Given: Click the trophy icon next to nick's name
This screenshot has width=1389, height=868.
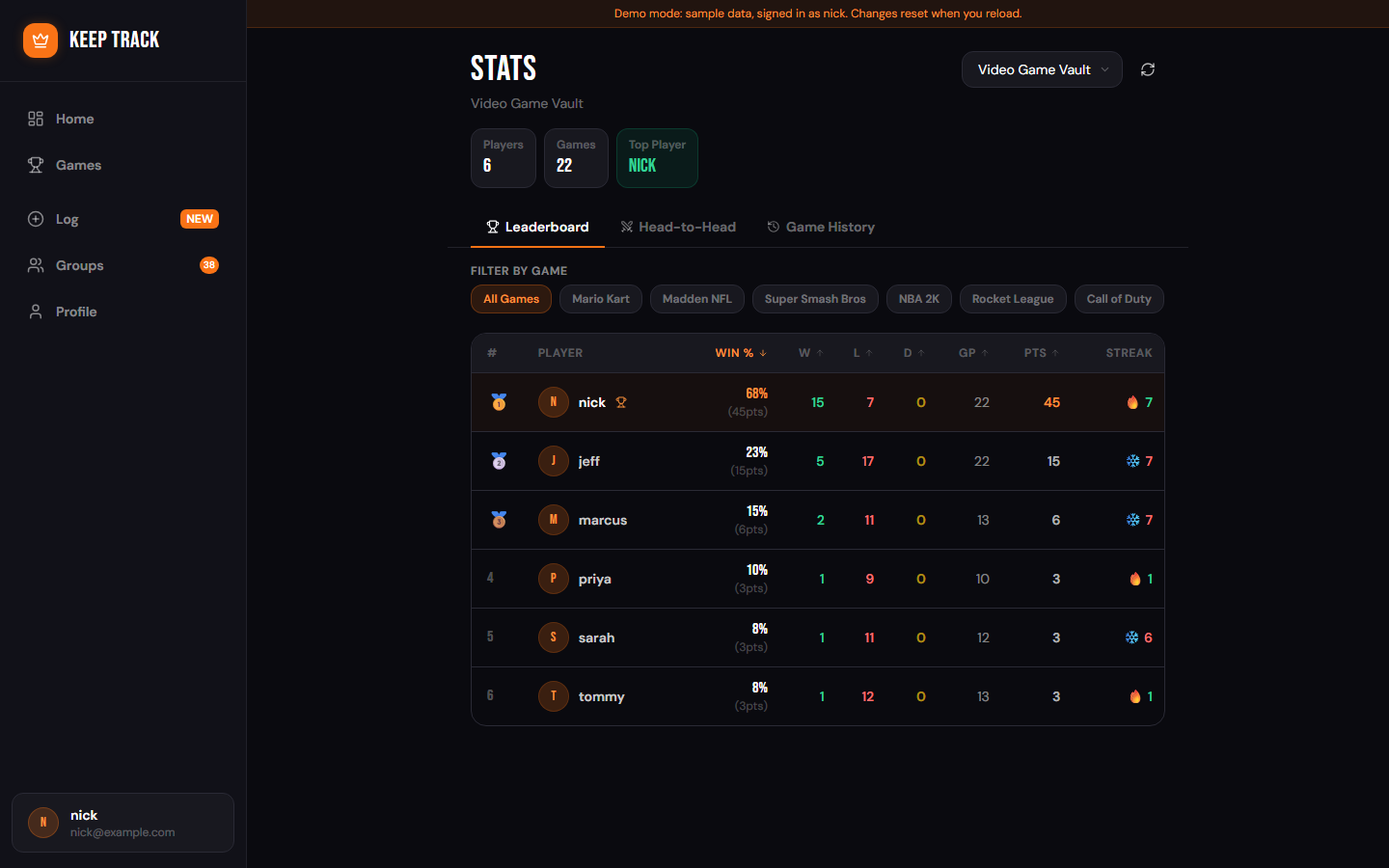Looking at the screenshot, I should click(621, 402).
